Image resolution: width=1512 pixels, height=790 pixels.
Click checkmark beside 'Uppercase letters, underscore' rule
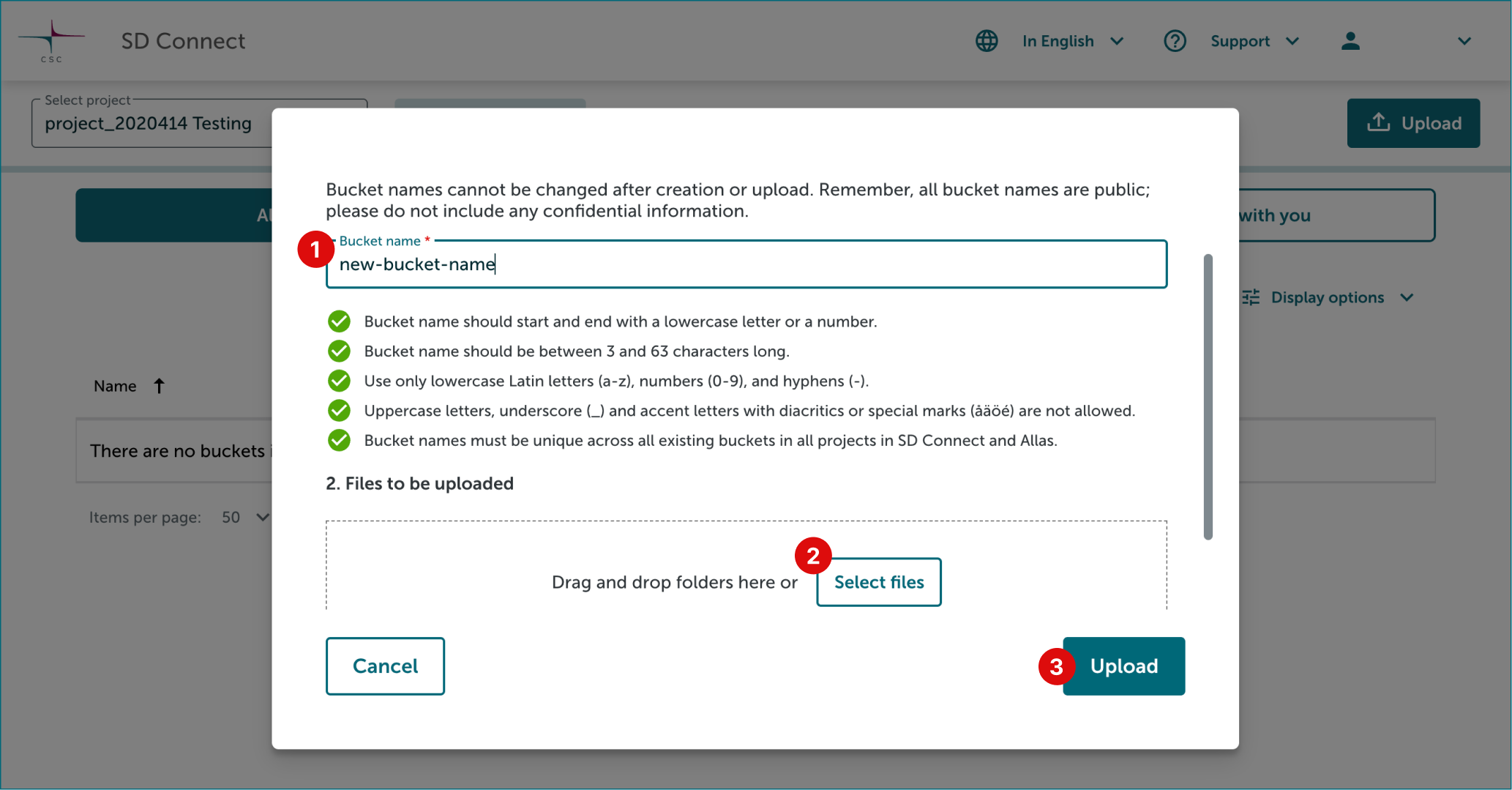[339, 411]
